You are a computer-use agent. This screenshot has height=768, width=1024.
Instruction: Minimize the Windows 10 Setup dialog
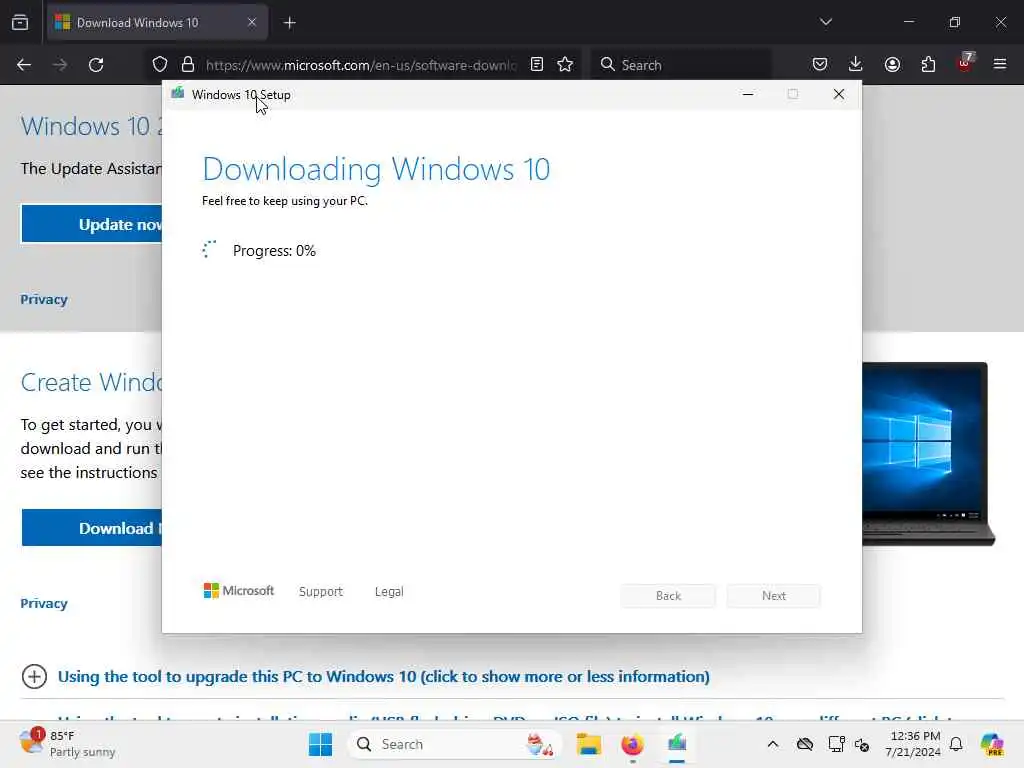(748, 94)
